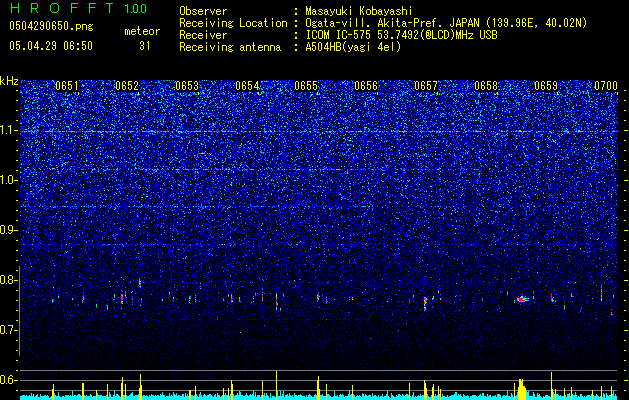Click the 0.6 frequency axis label
This screenshot has width=629, height=400.
tap(8, 380)
